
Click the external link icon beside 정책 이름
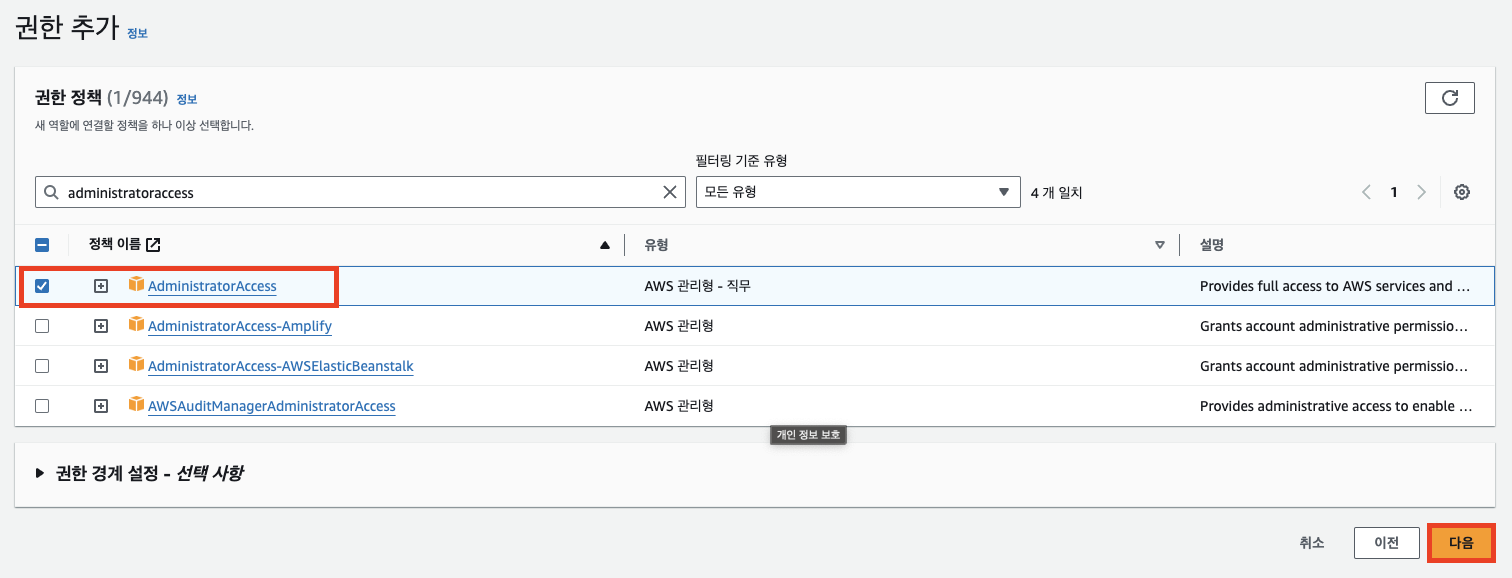pyautogui.click(x=153, y=245)
